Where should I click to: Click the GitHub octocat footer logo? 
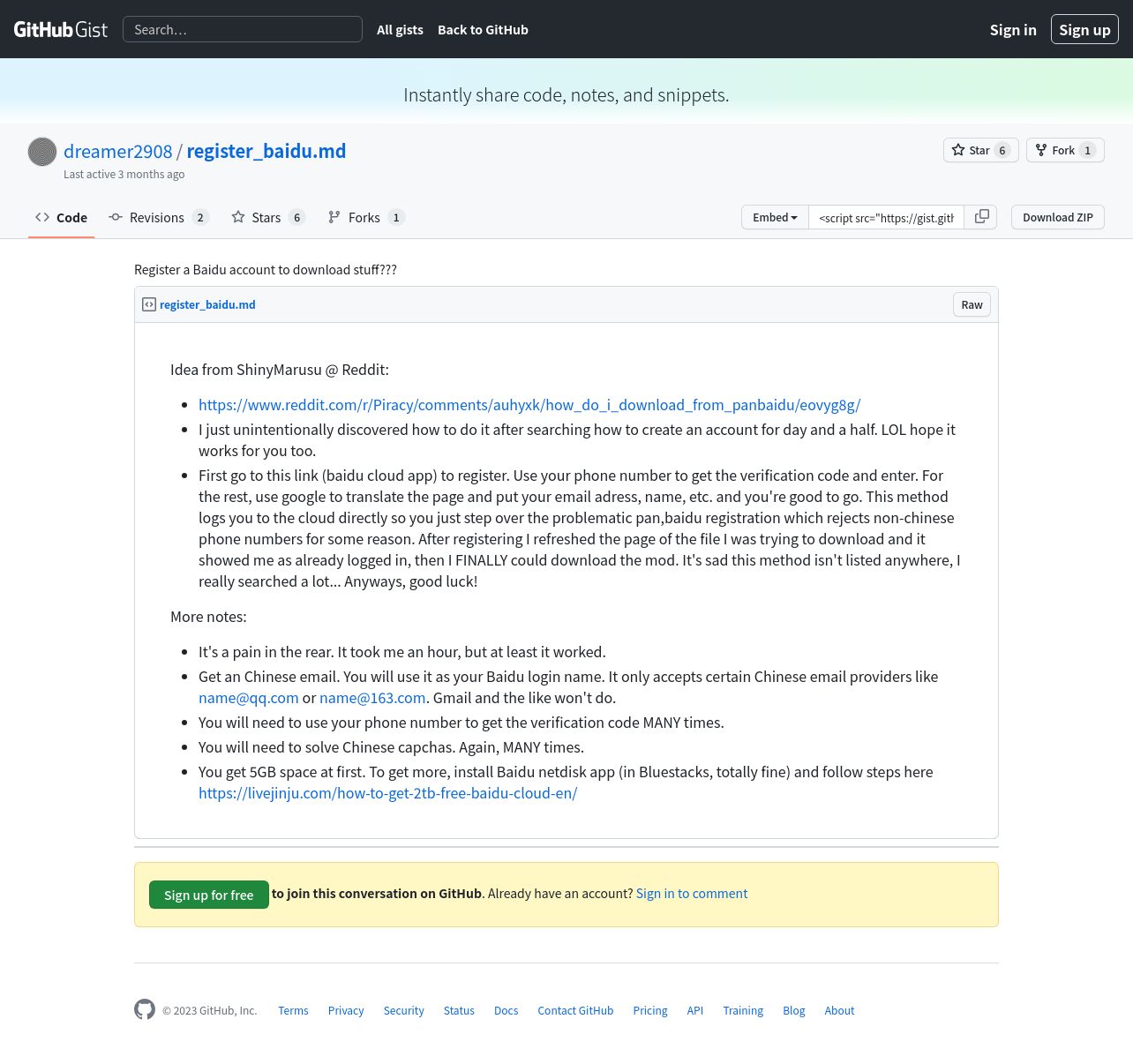(145, 1009)
